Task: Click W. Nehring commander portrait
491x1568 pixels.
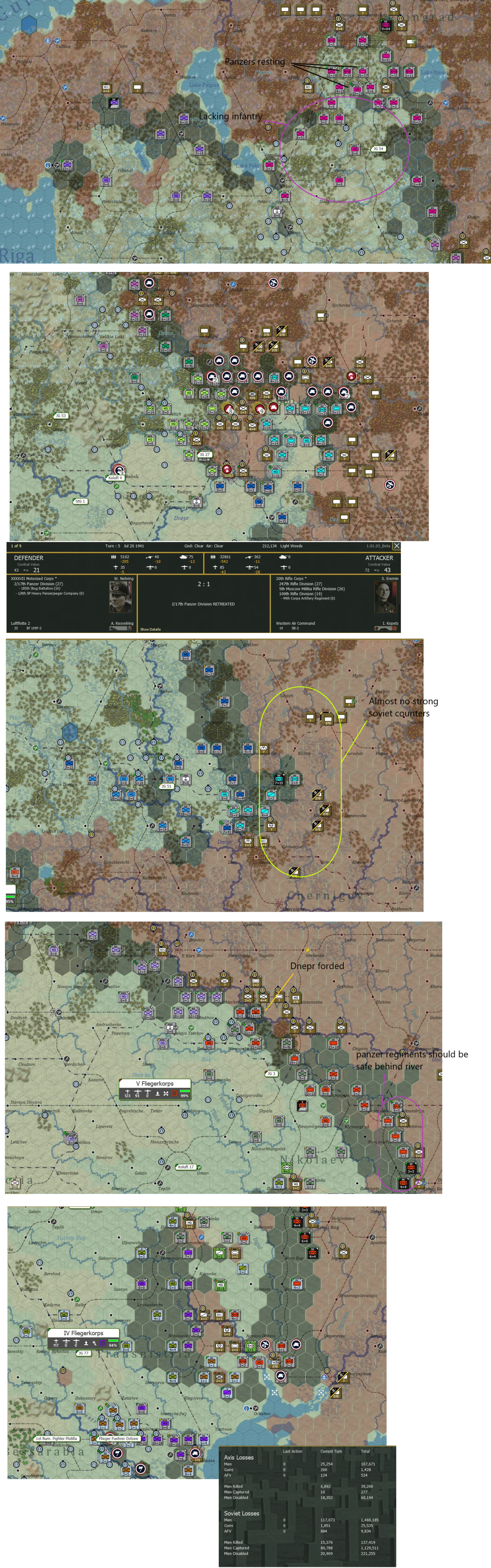Action: (120, 597)
